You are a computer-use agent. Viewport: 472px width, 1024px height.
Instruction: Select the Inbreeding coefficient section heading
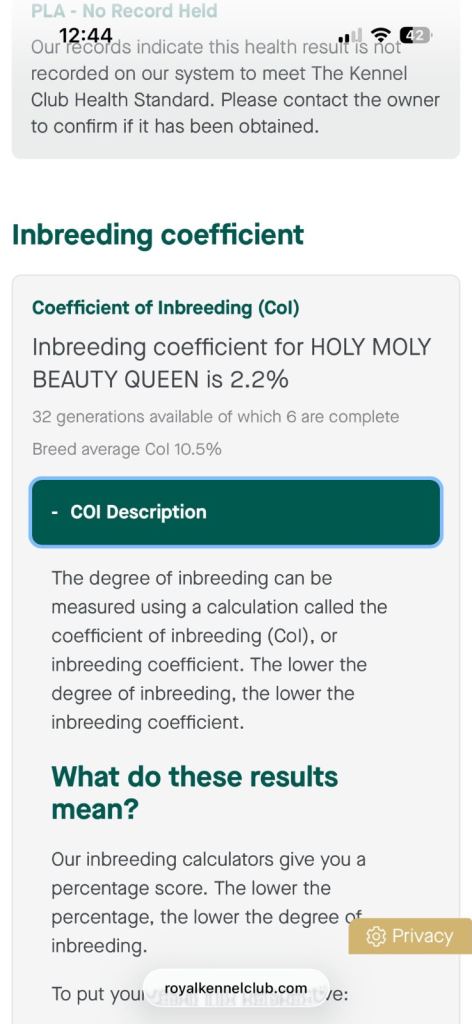pos(158,234)
